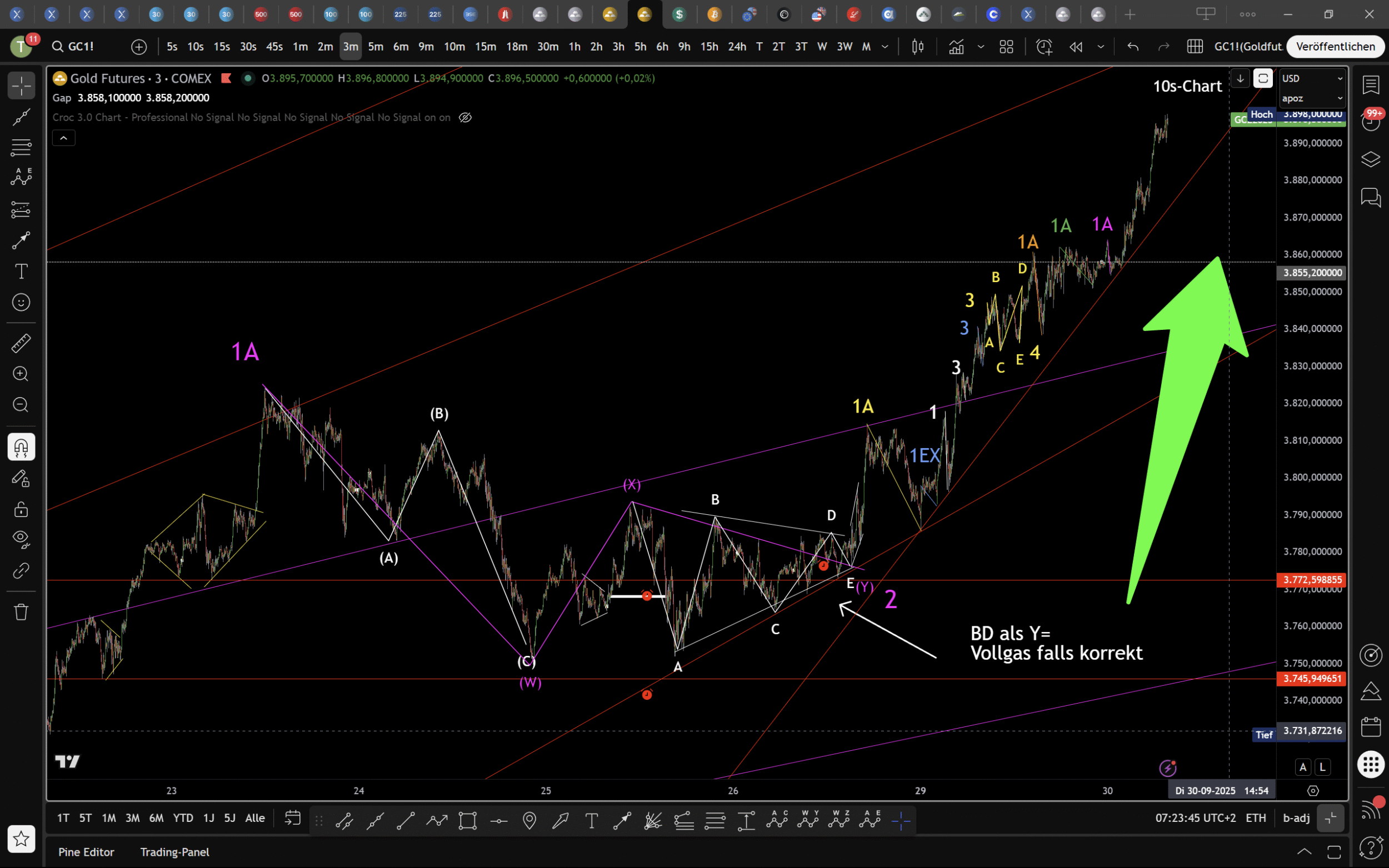Click the red 3.772,598855 price label
Image resolution: width=1389 pixels, height=868 pixels.
point(1311,580)
